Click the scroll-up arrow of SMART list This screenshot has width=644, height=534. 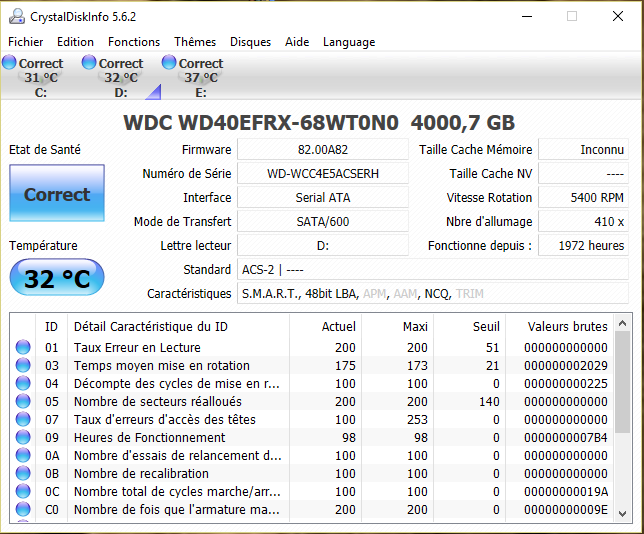coord(622,324)
